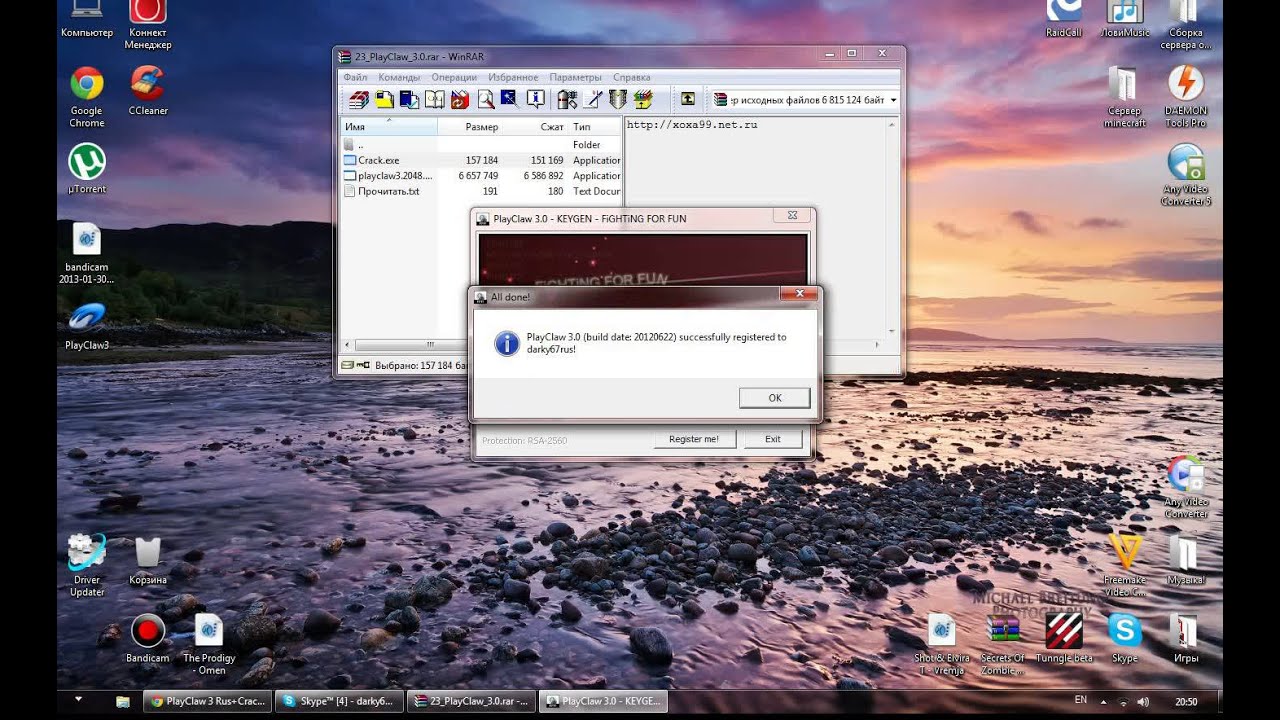
Task: Show hidden tray icons arrow
Action: tap(1104, 702)
